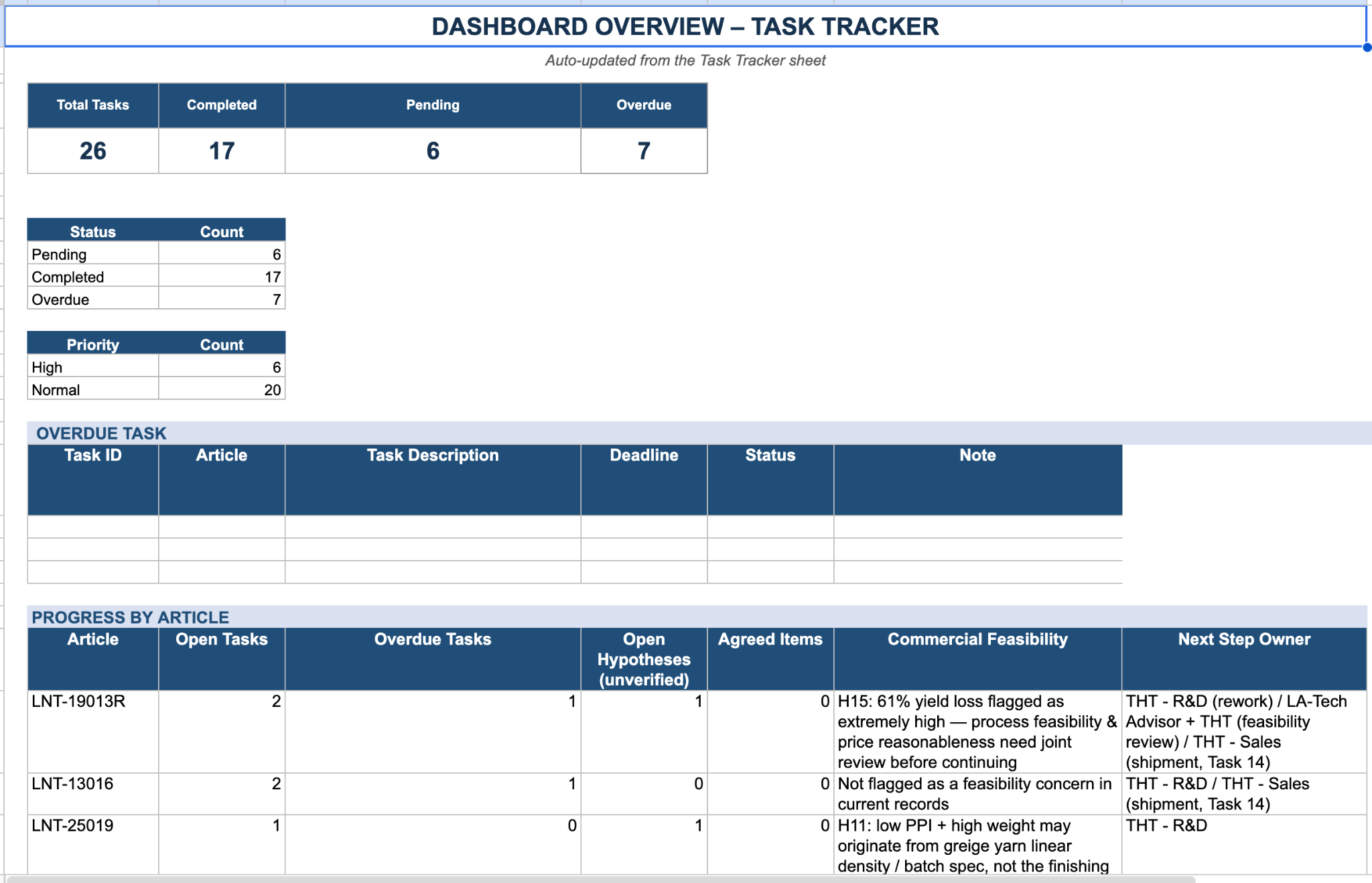Click the 'THT - R&D (rework) / LA-Tech Advisor' owner cell

tap(1245, 732)
